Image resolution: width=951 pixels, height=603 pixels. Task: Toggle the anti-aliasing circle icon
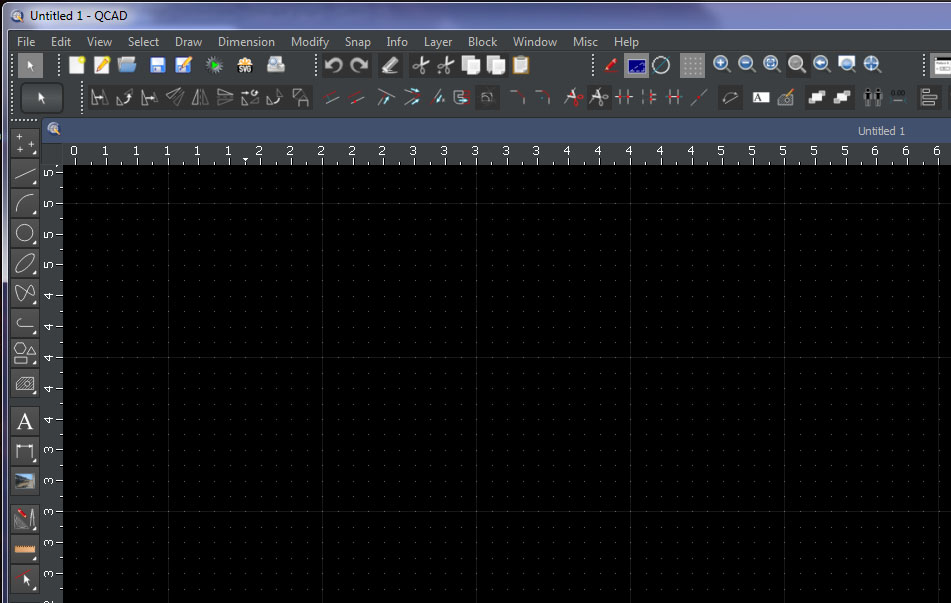[x=662, y=65]
